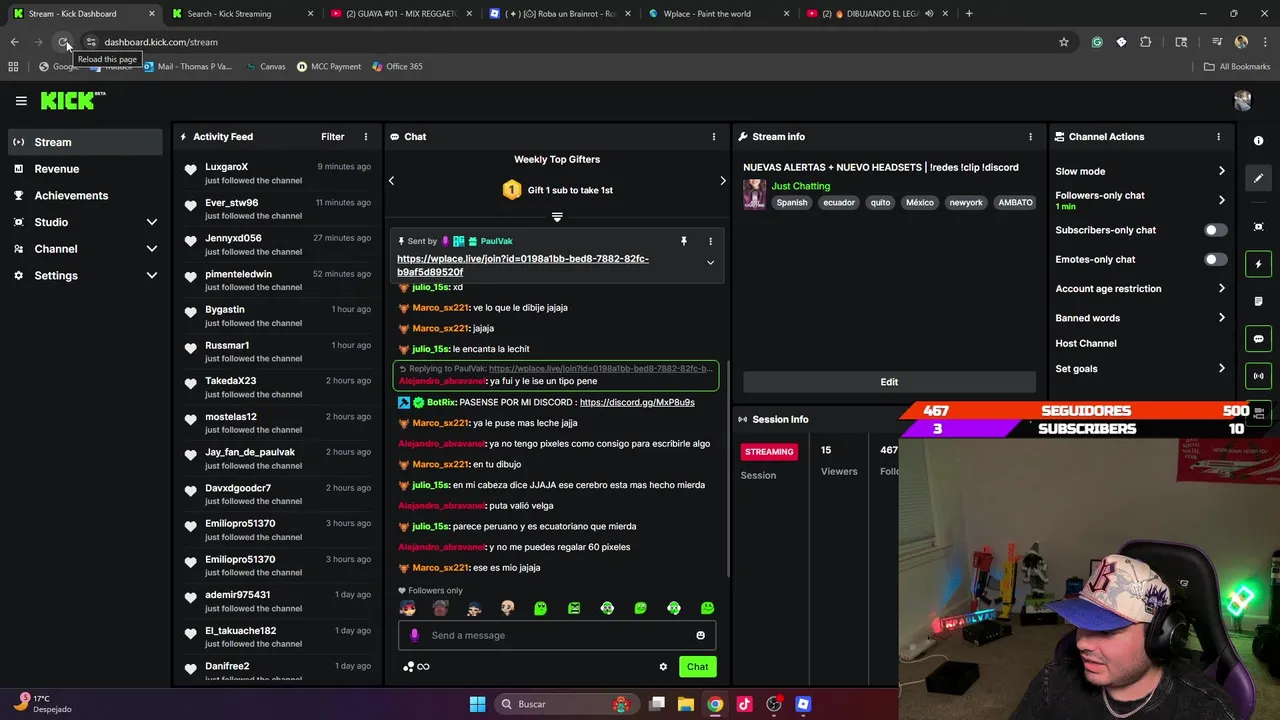The width and height of the screenshot is (1280, 720).
Task: Insert the angry green Kick emote
Action: point(574,608)
